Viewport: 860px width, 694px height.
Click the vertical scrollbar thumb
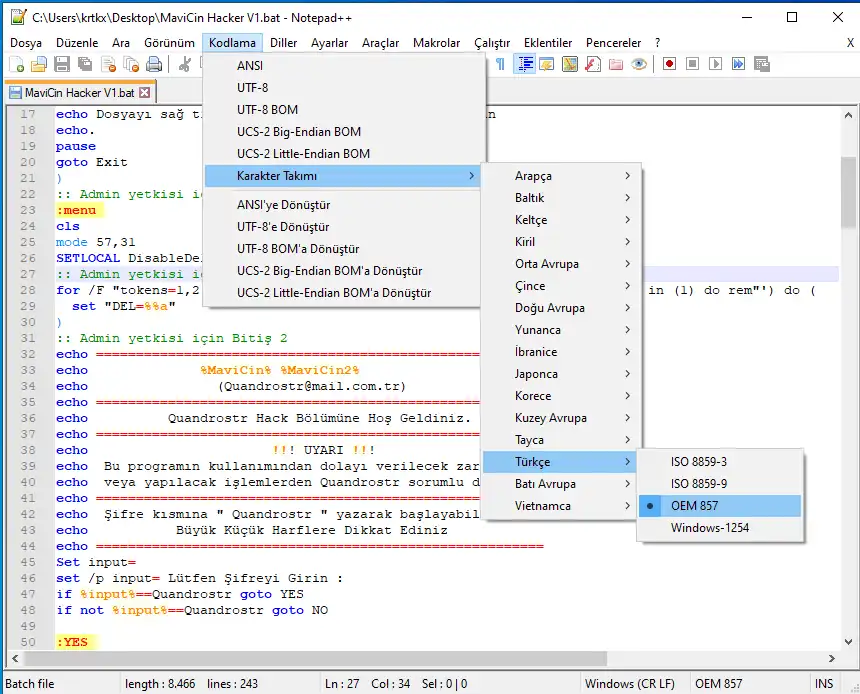click(848, 192)
